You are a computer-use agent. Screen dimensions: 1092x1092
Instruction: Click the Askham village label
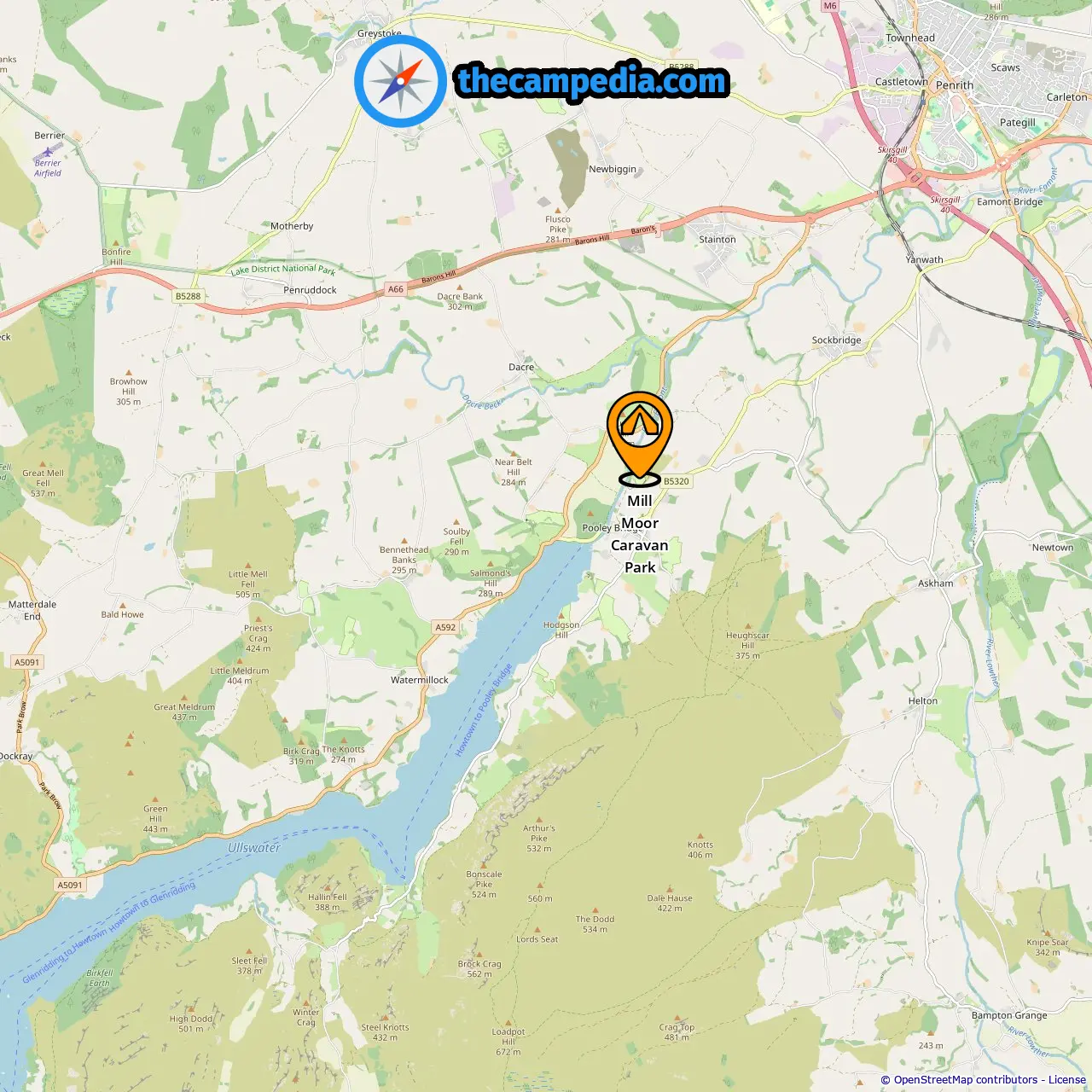click(936, 584)
